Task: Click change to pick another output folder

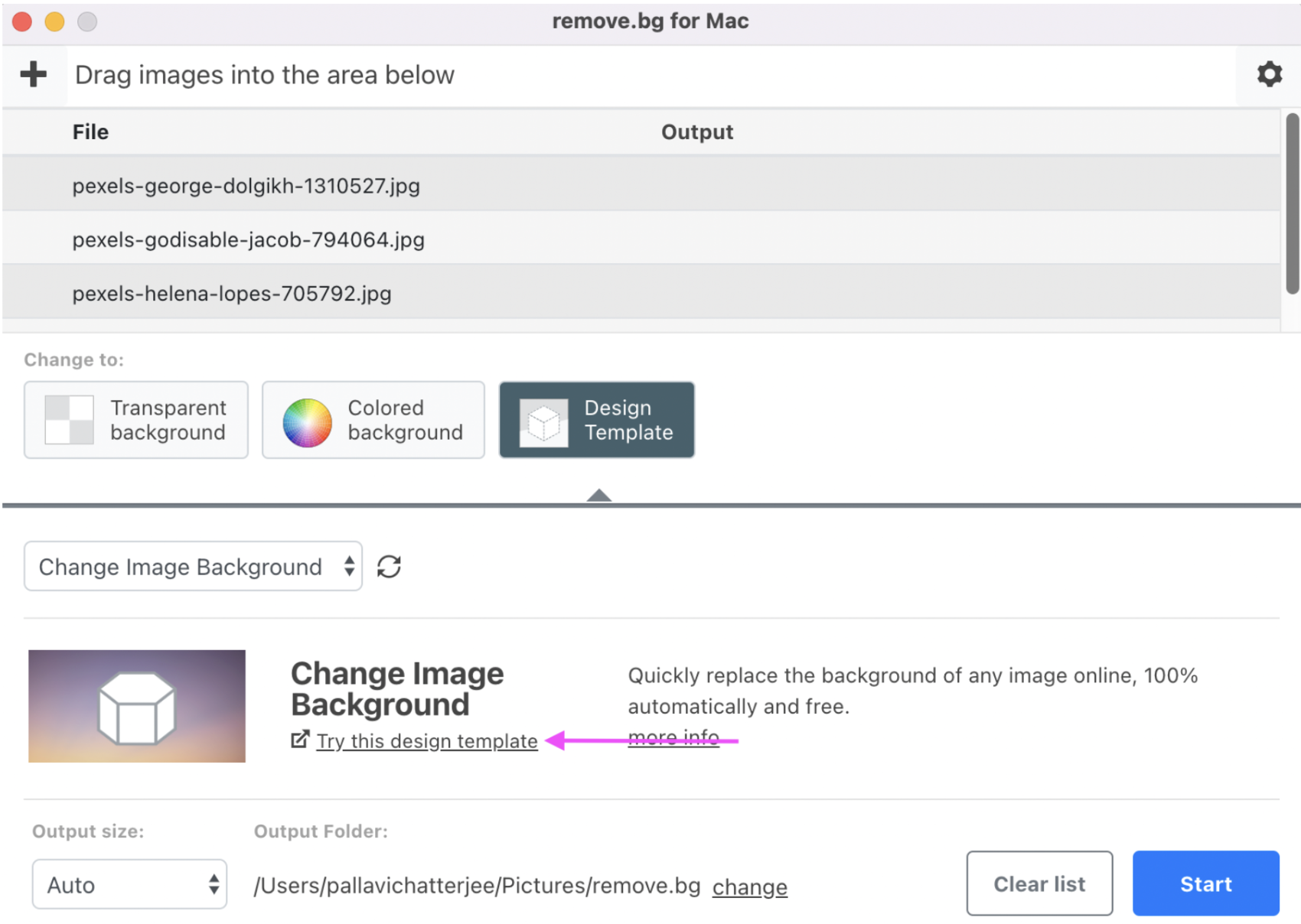Action: pyautogui.click(x=750, y=887)
